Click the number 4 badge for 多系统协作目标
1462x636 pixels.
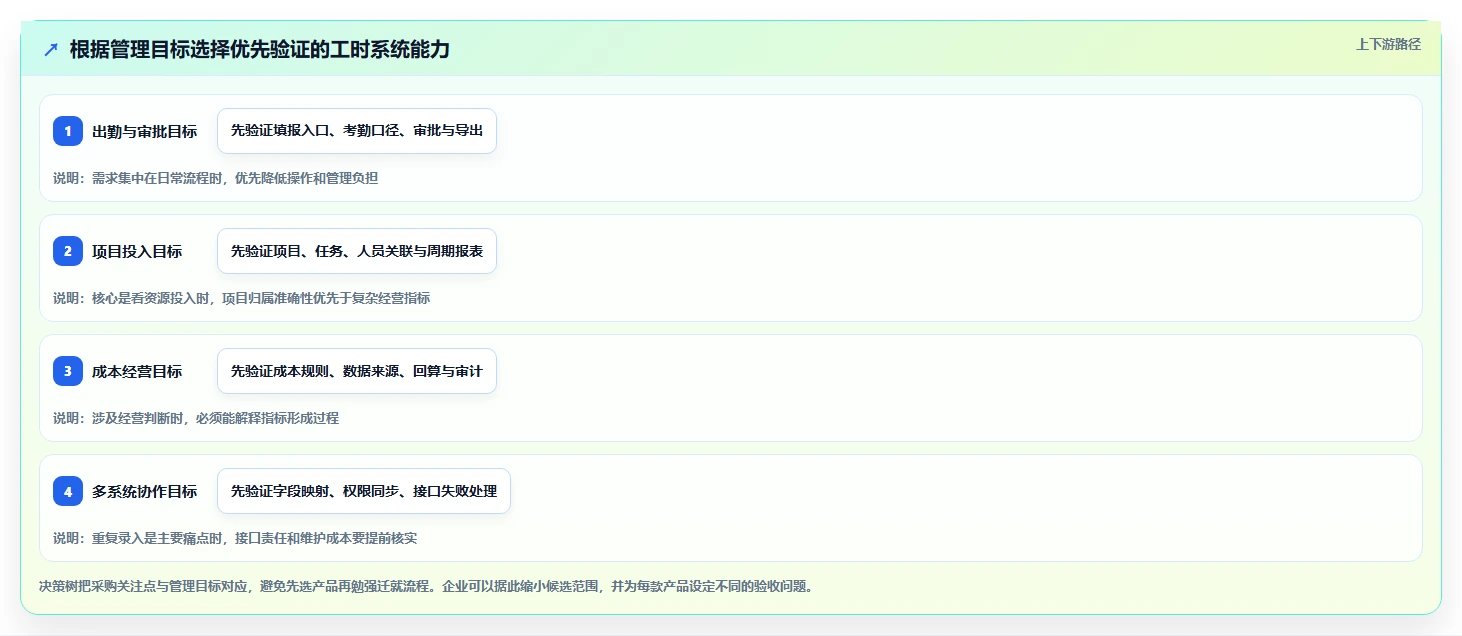coord(68,491)
